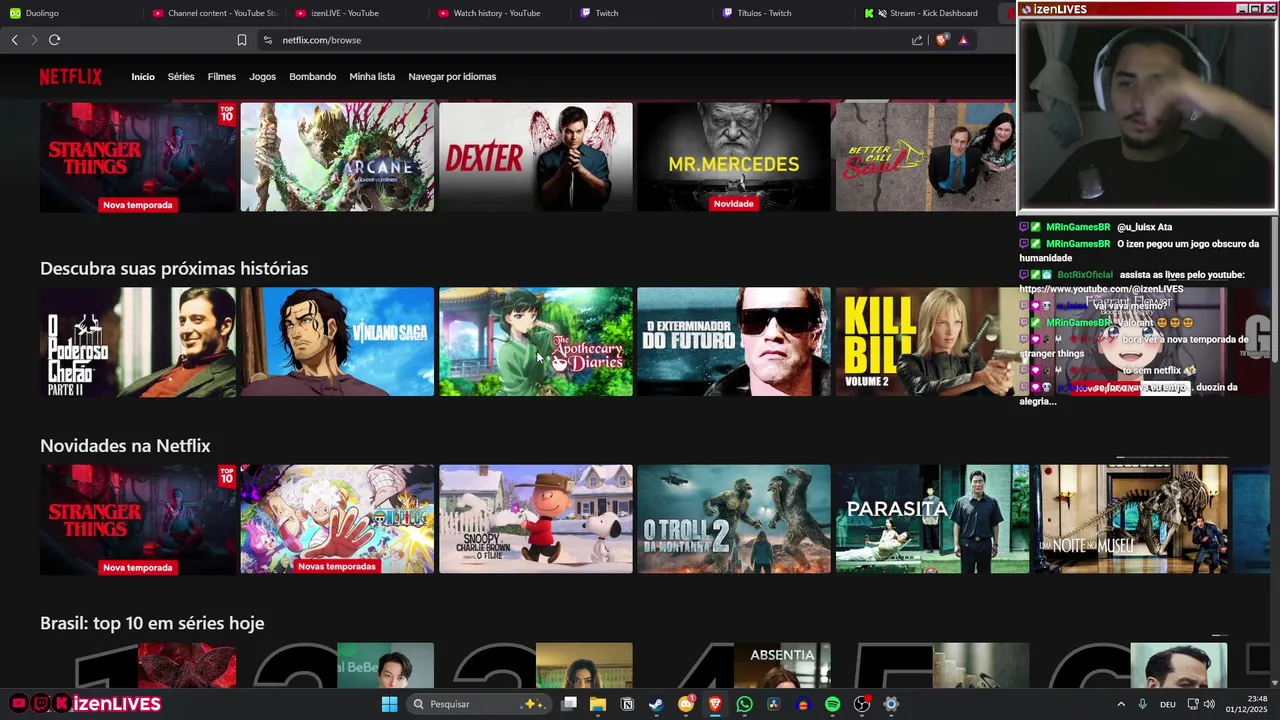Open Steam from the taskbar
Viewport: 1280px width, 720px height.
click(656, 704)
